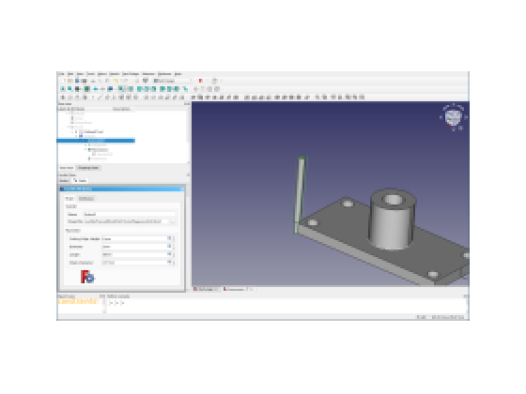Click the red stop macro icon in the toolbar

(201, 81)
